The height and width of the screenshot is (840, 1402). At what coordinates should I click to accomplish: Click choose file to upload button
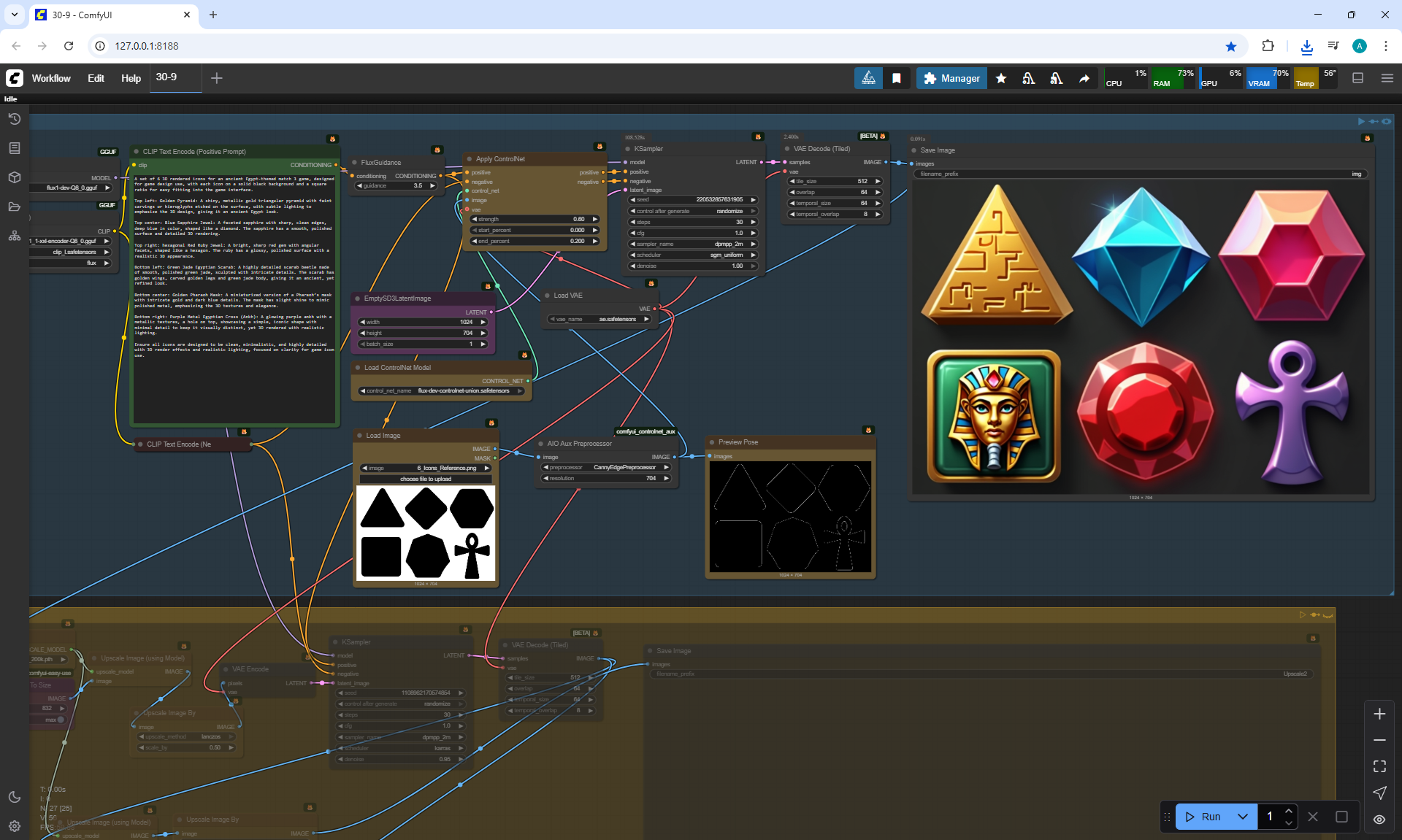(426, 479)
